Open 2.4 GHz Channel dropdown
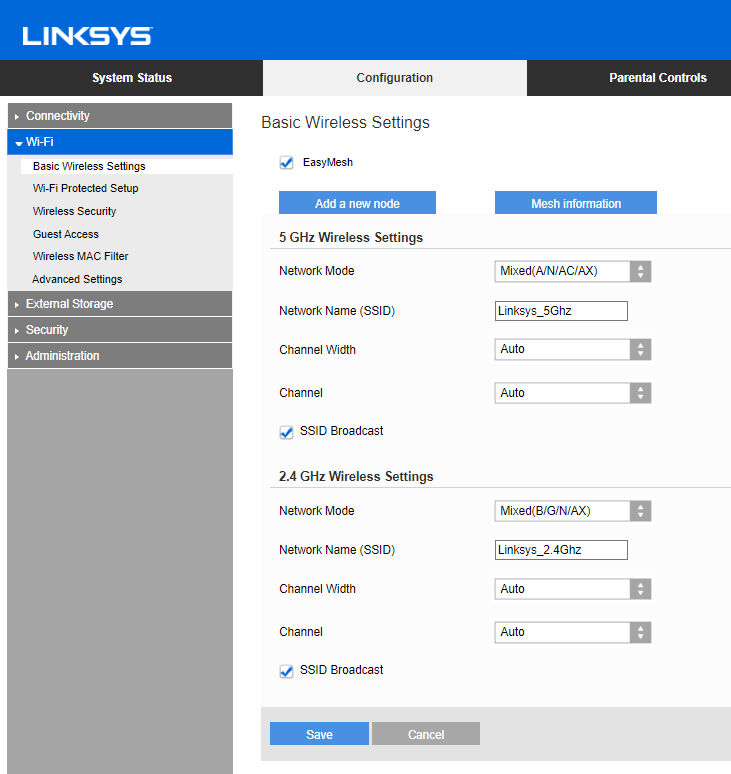The width and height of the screenshot is (731, 774). tap(573, 632)
